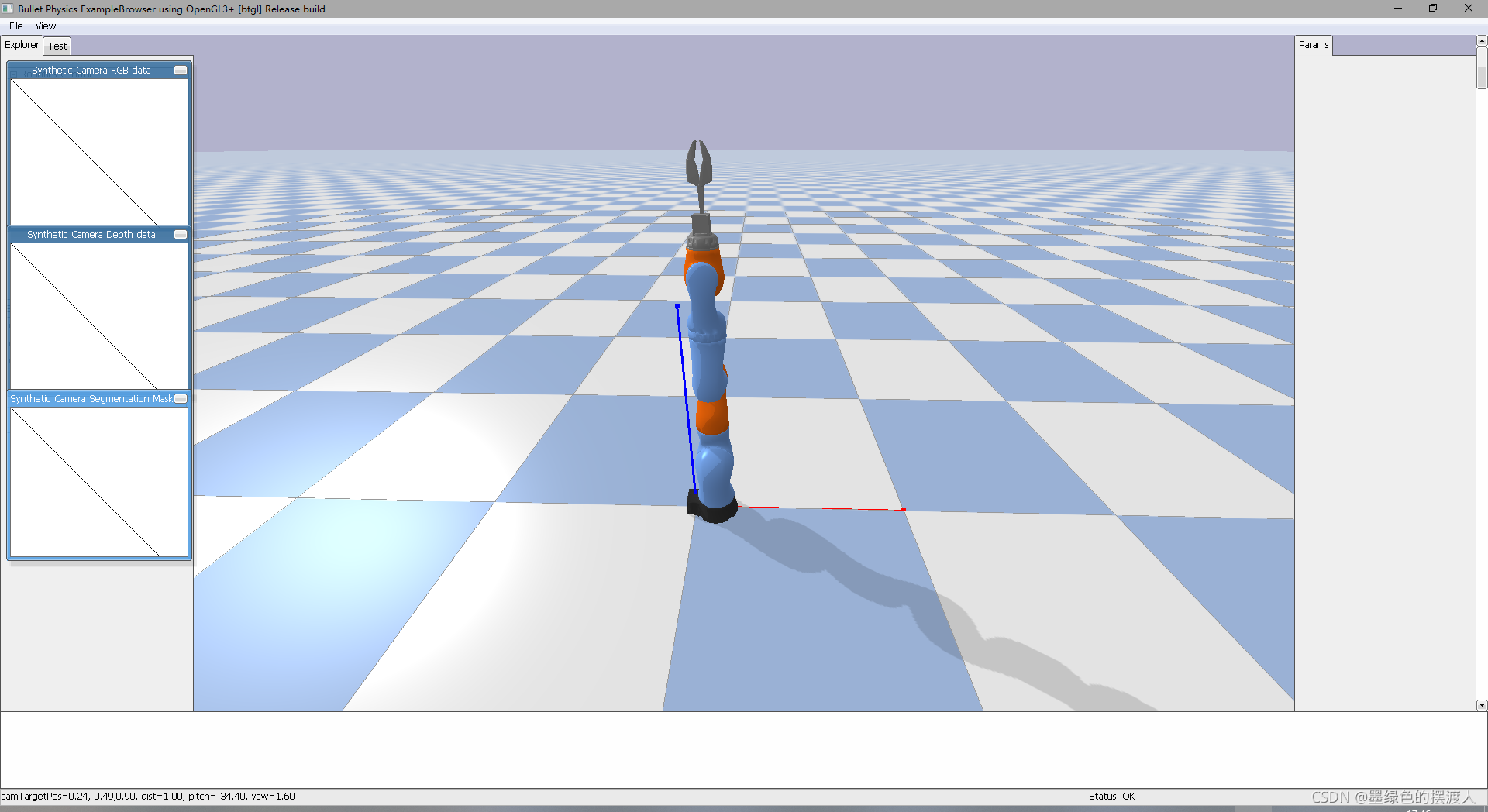Minimize the Bullet Physics window

1397,9
